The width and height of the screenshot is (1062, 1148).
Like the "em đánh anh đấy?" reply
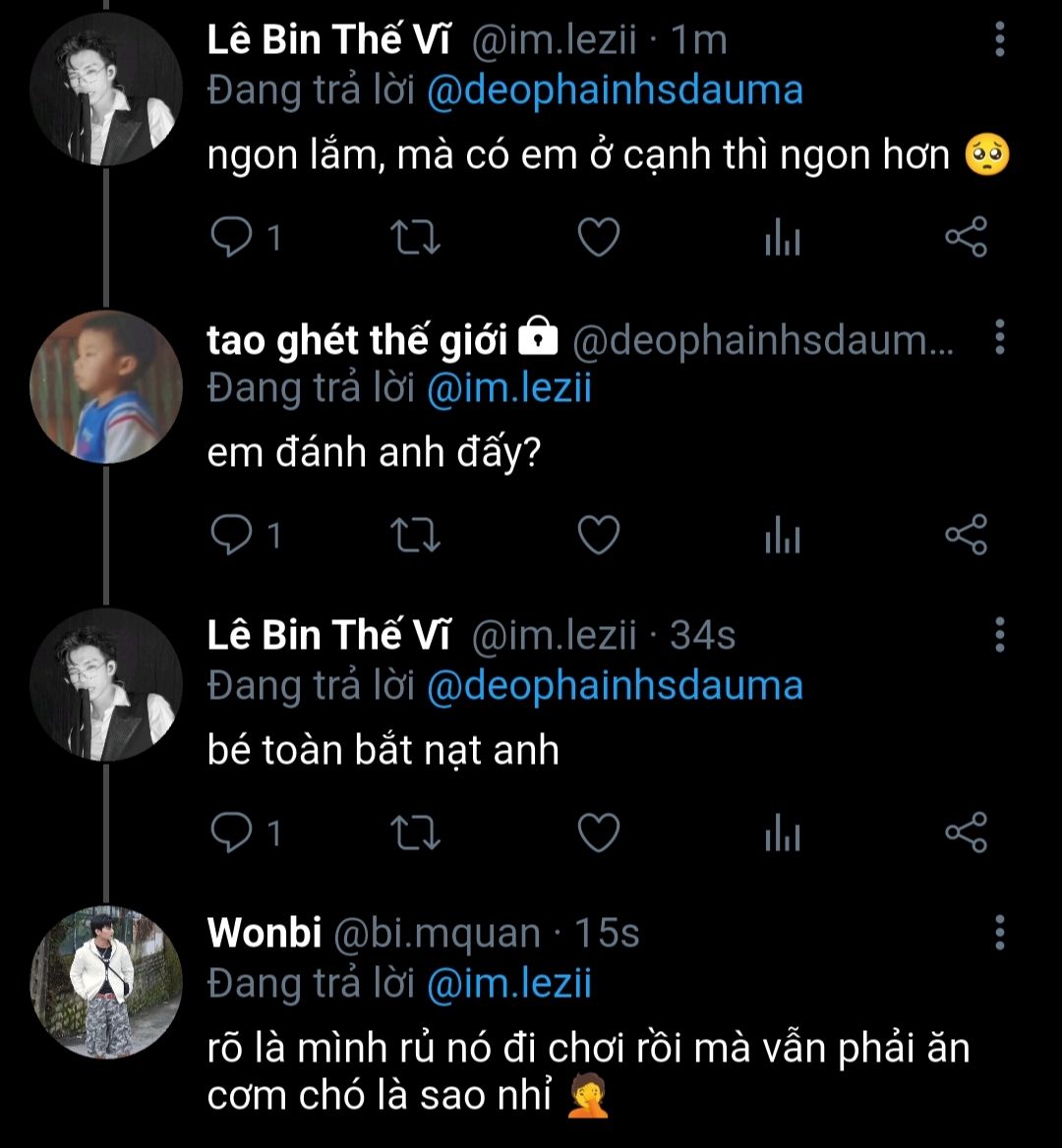tap(597, 536)
